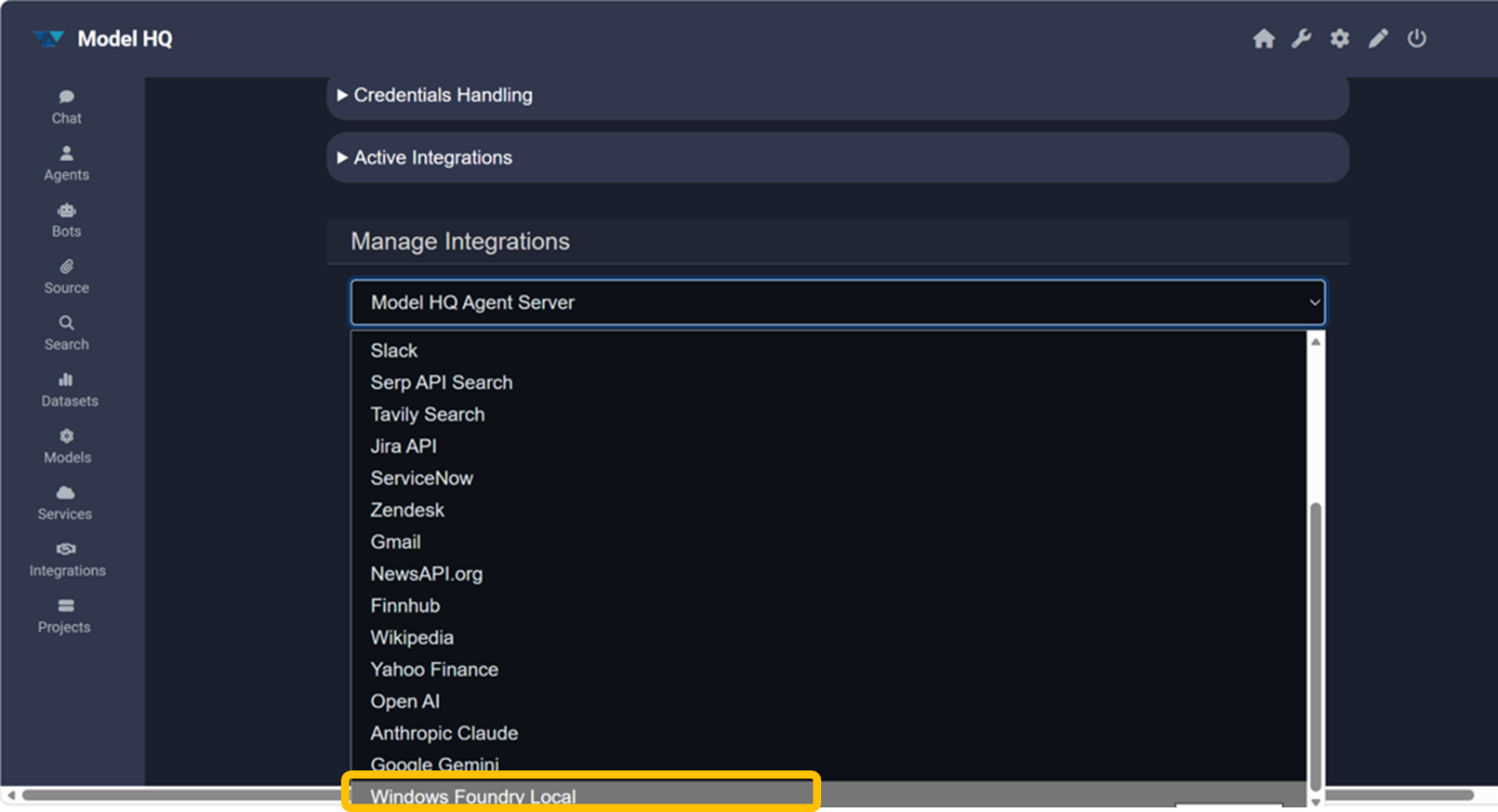Open Models from the sidebar
This screenshot has height=812, width=1498.
[67, 446]
